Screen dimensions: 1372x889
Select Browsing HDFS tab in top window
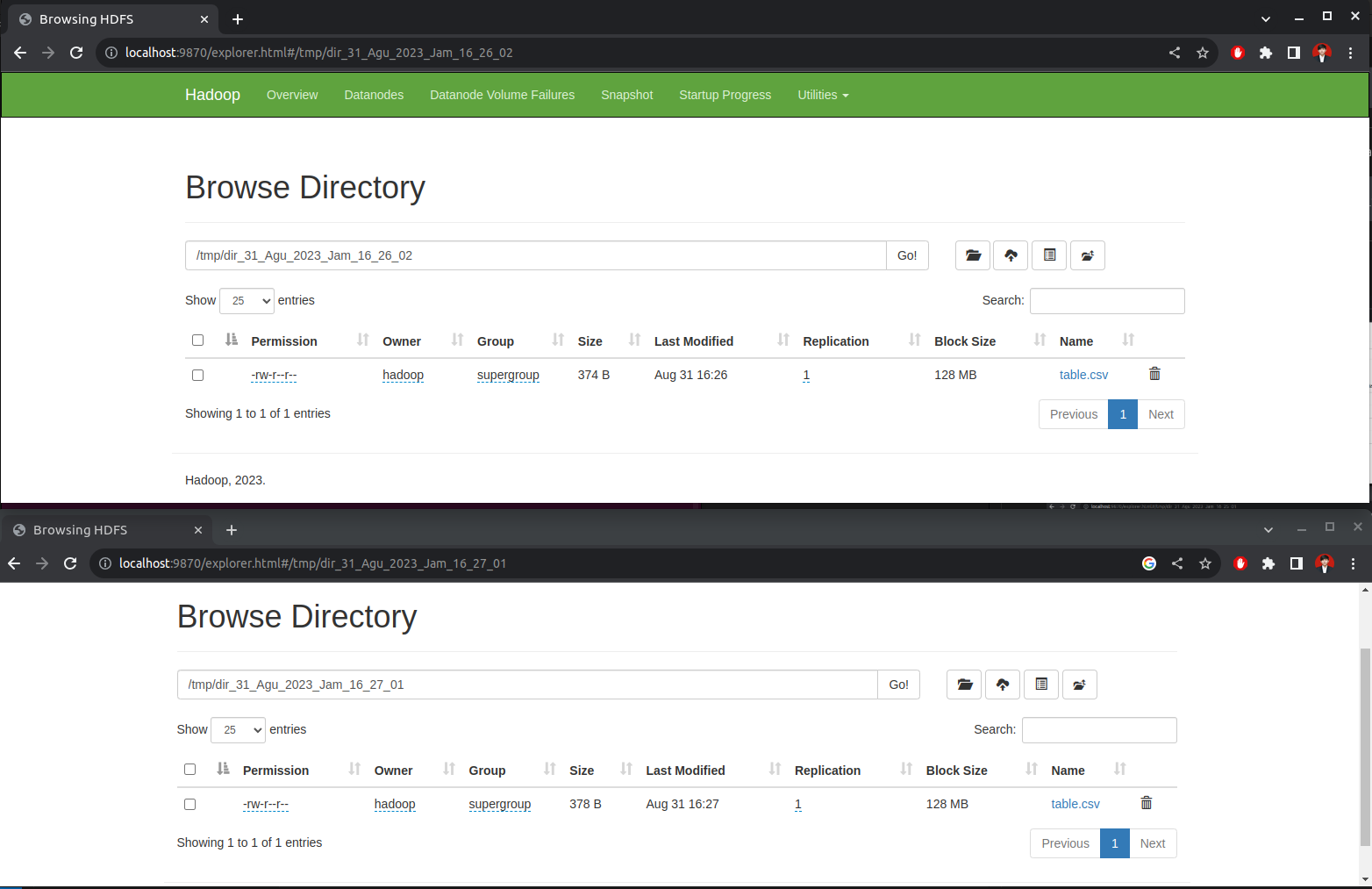coord(114,19)
